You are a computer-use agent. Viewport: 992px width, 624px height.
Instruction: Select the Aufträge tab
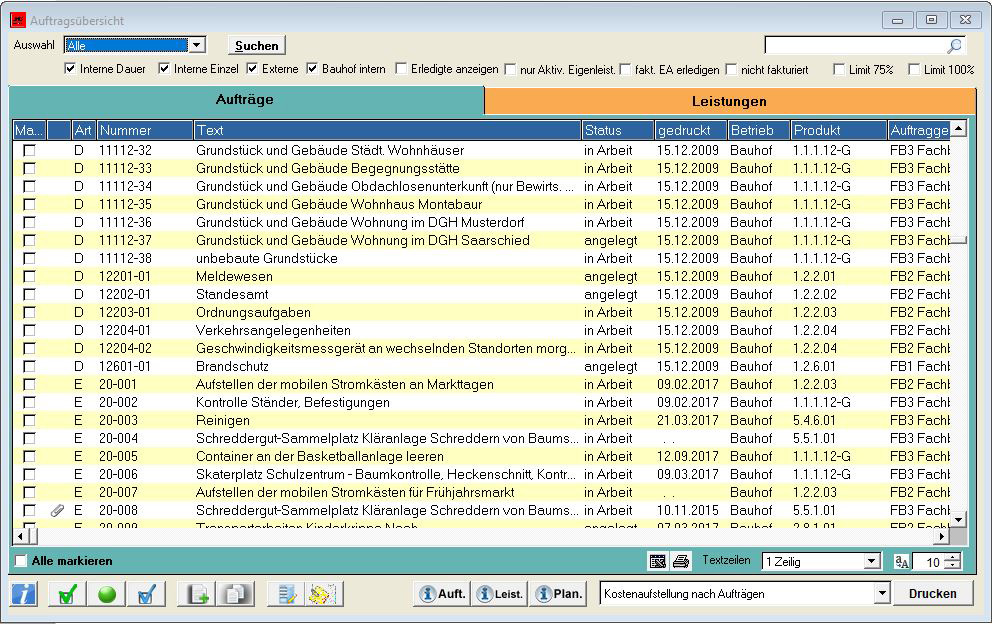(245, 100)
